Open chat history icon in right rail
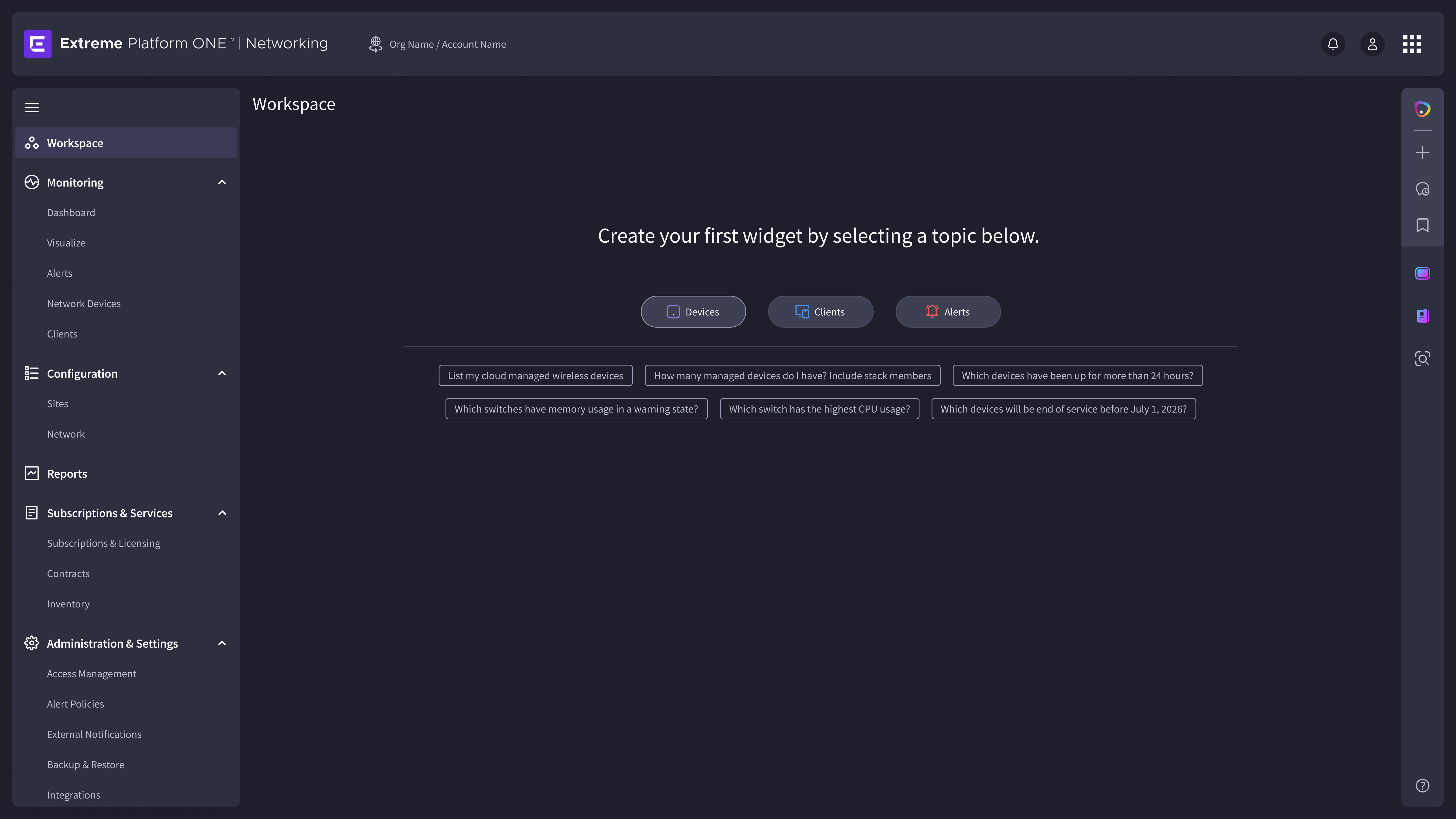 (x=1423, y=189)
